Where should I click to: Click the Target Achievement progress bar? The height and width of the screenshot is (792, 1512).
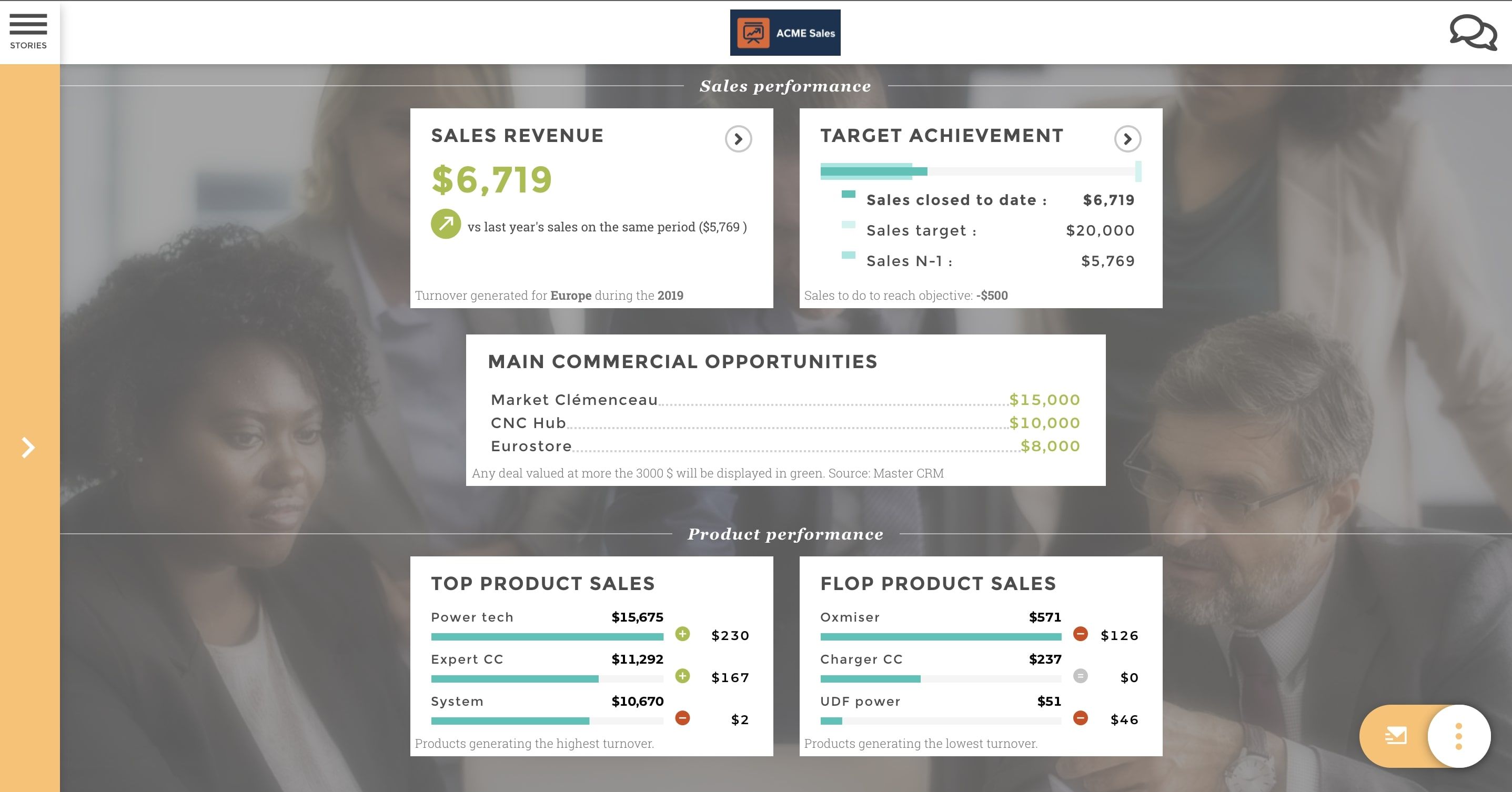(x=979, y=171)
